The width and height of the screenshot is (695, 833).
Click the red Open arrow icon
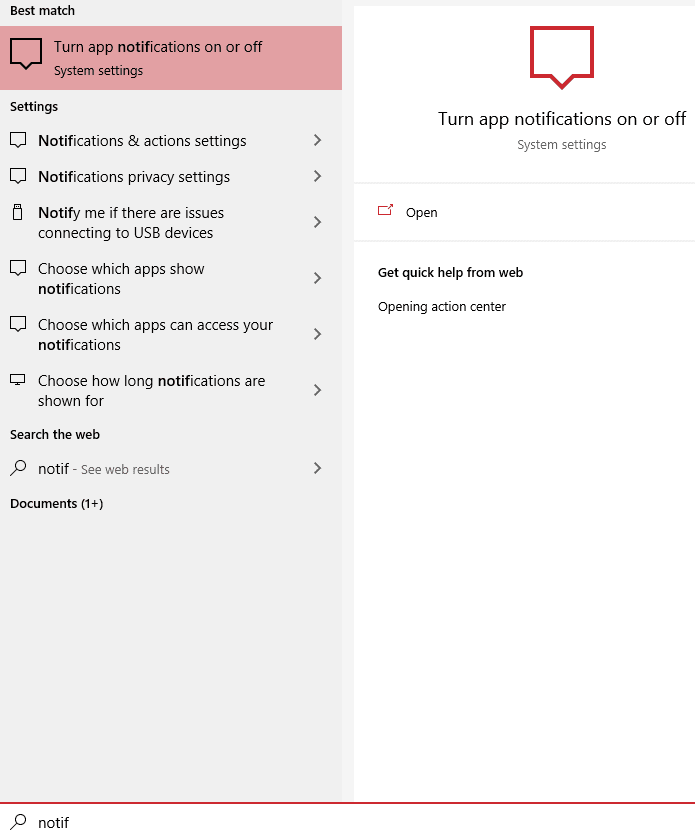coord(385,211)
